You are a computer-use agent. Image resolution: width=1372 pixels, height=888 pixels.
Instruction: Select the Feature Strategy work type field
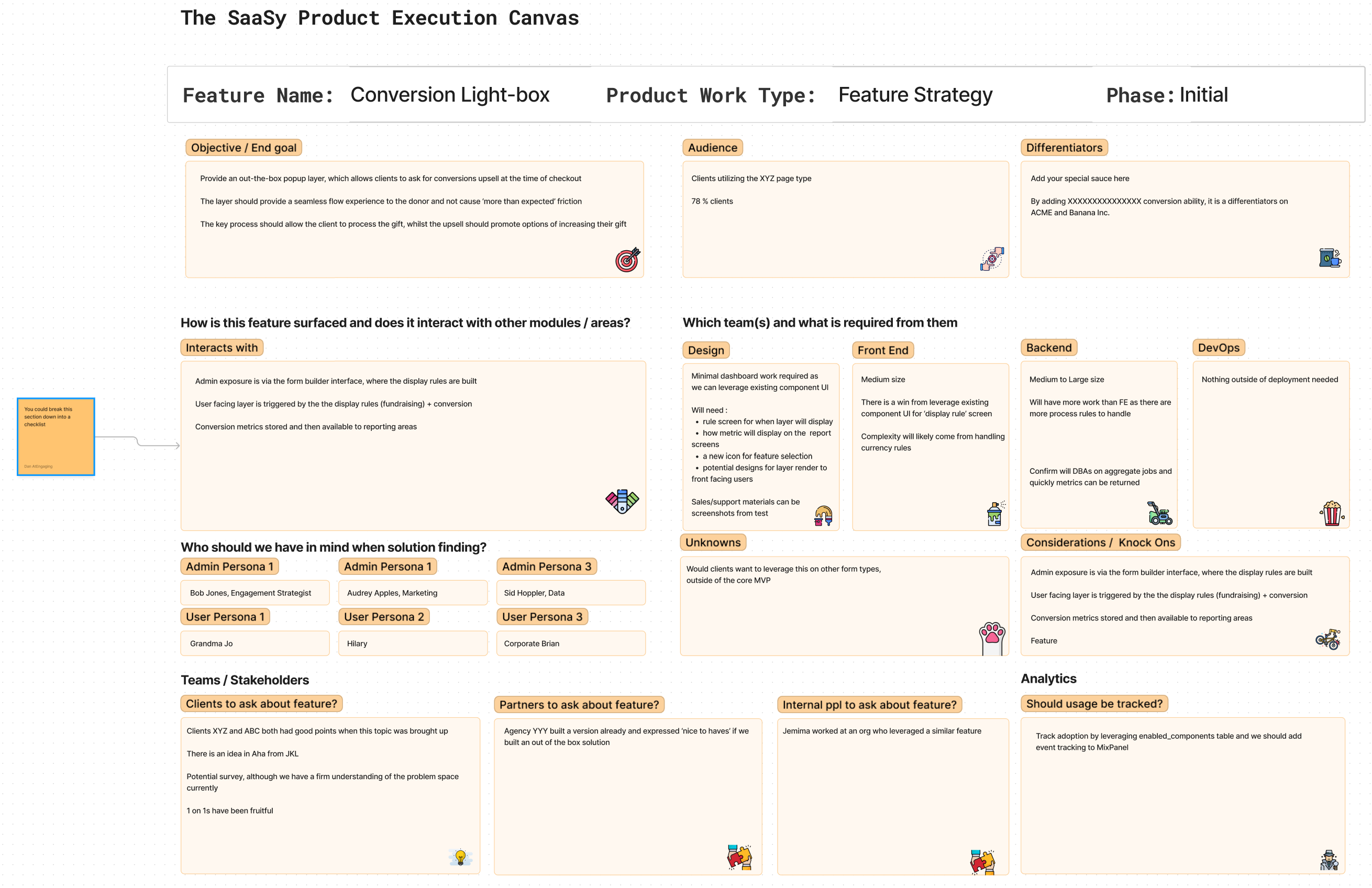click(915, 94)
